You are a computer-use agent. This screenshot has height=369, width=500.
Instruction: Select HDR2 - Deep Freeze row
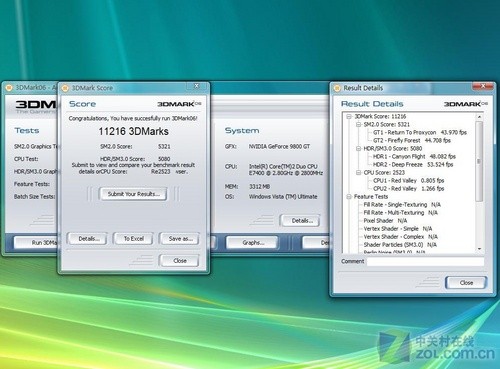[413, 164]
